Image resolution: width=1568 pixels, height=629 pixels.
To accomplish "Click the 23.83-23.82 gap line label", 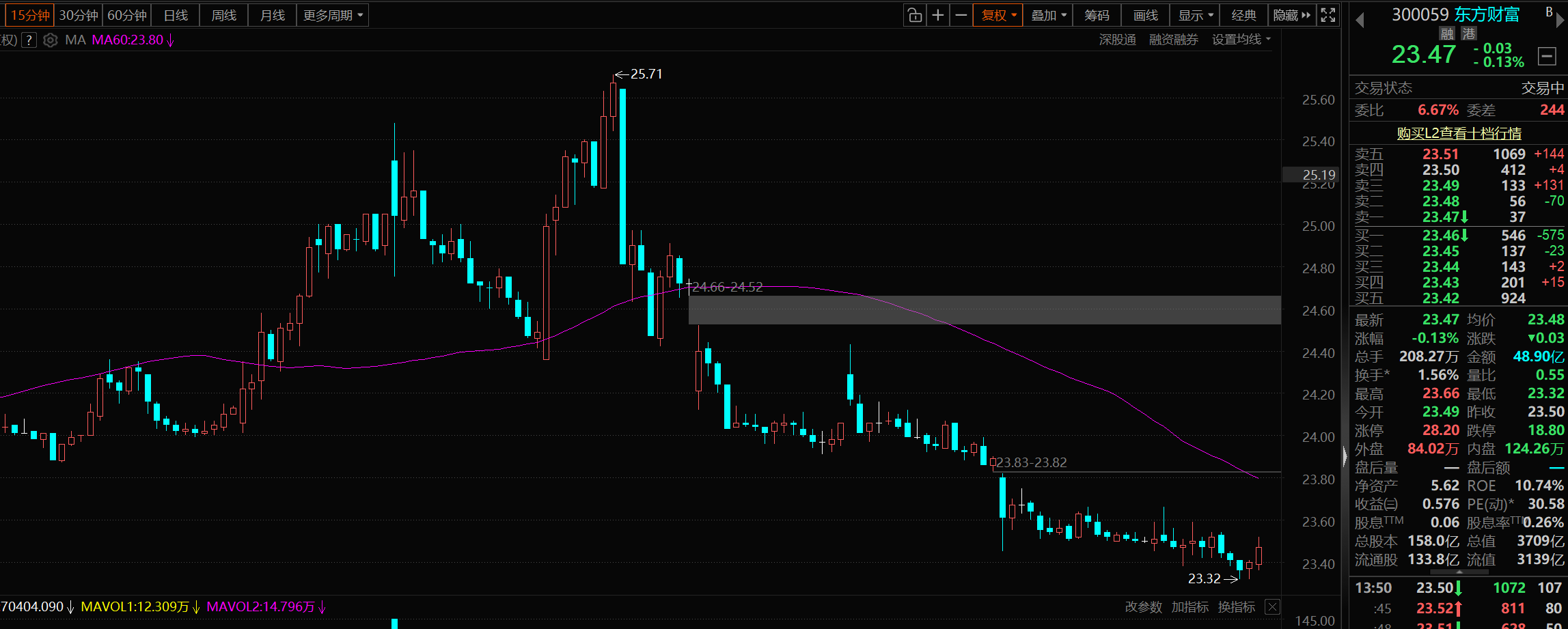I will (x=1031, y=462).
